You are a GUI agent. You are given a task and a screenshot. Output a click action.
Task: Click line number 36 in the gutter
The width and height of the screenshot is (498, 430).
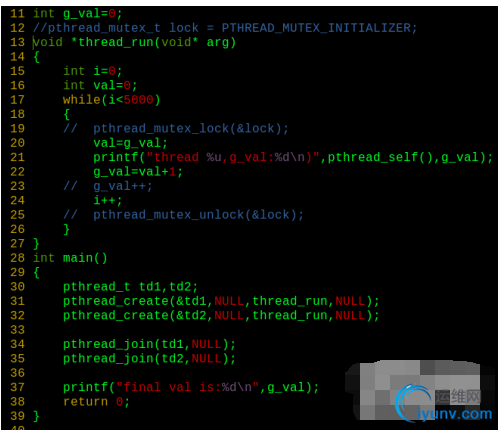click(x=18, y=373)
